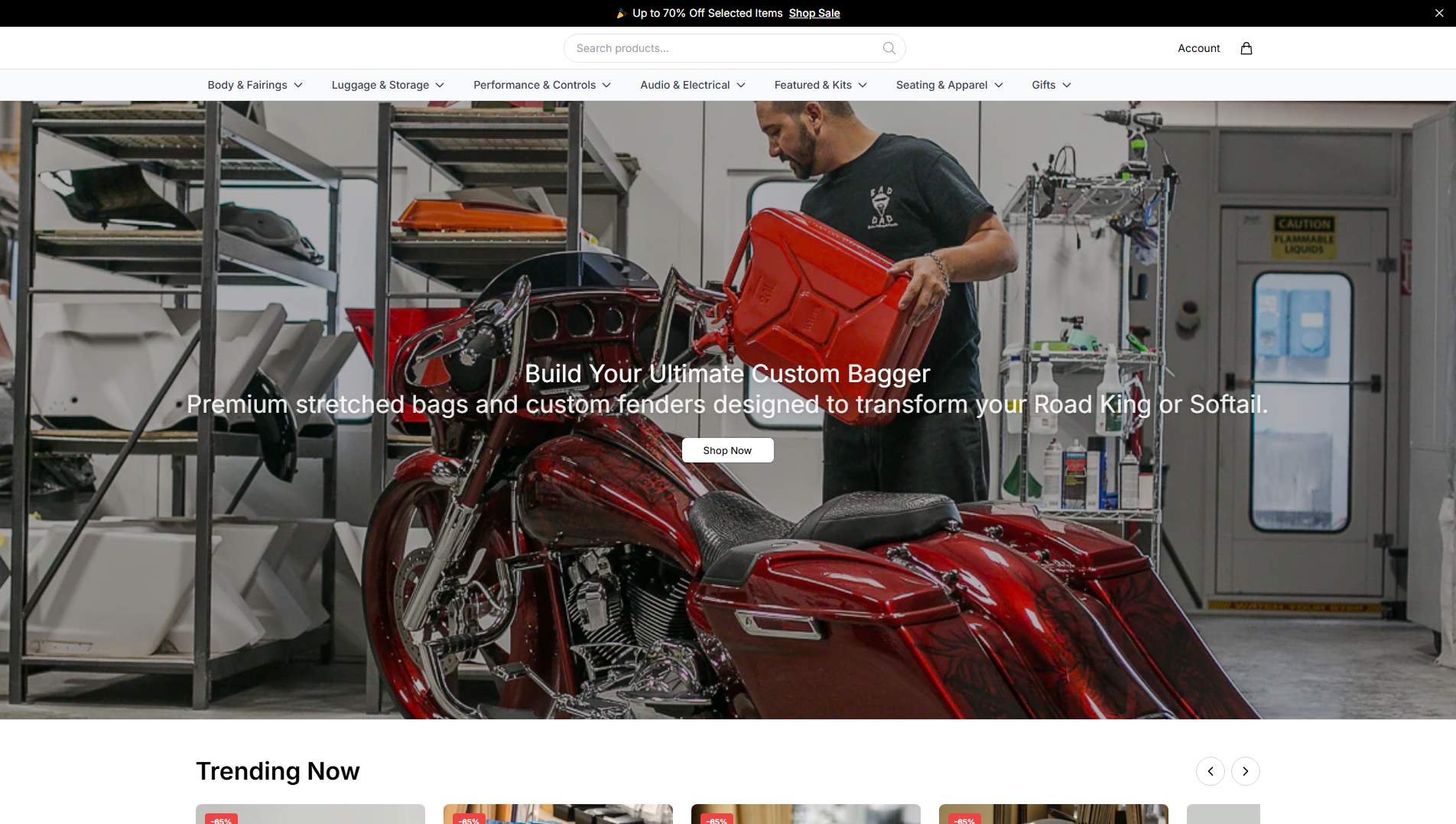Advance to next Trending Now items
The width and height of the screenshot is (1456, 824).
(1245, 771)
